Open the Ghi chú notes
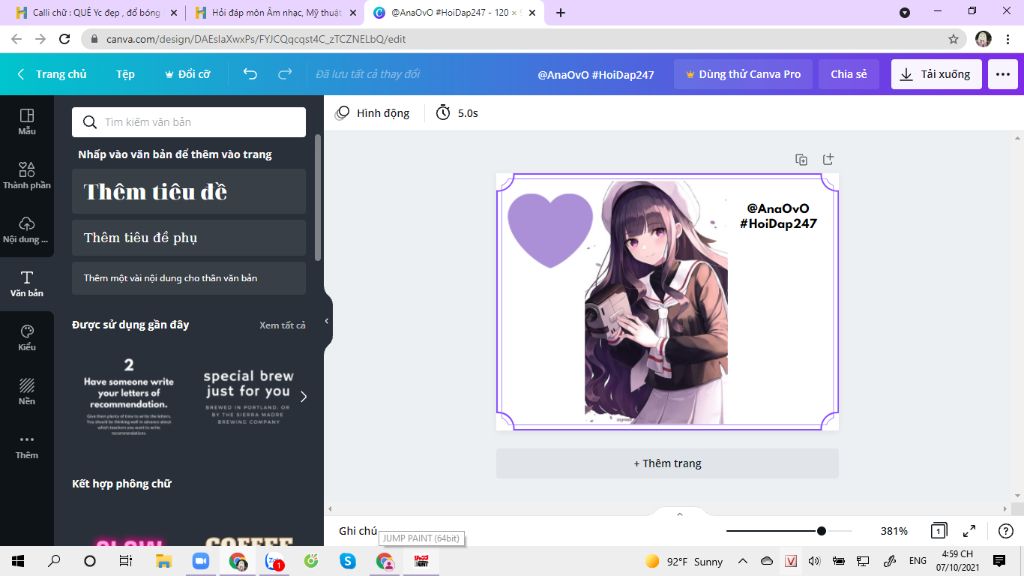The image size is (1024, 576). [x=358, y=531]
